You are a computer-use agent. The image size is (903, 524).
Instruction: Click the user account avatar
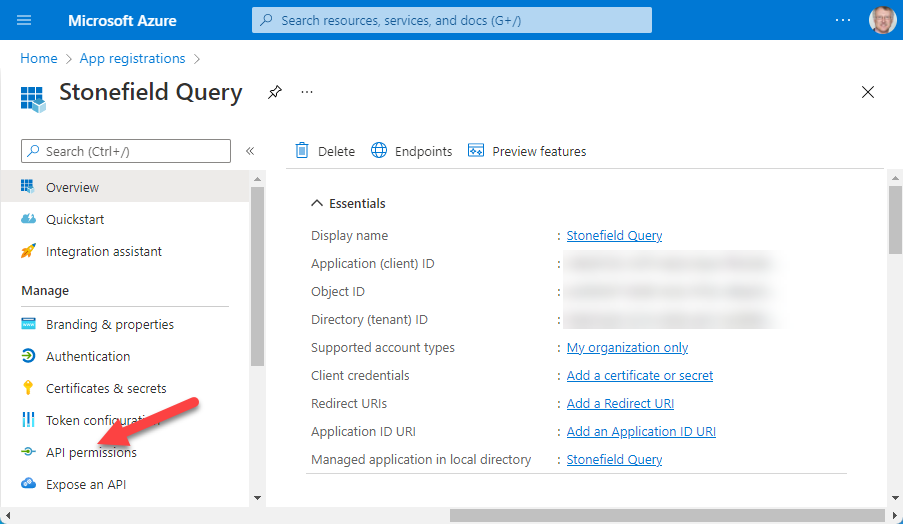(883, 20)
